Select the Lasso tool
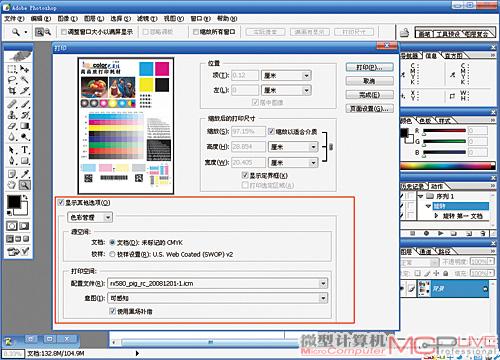This screenshot has width=500, height=360. pyautogui.click(x=12, y=80)
